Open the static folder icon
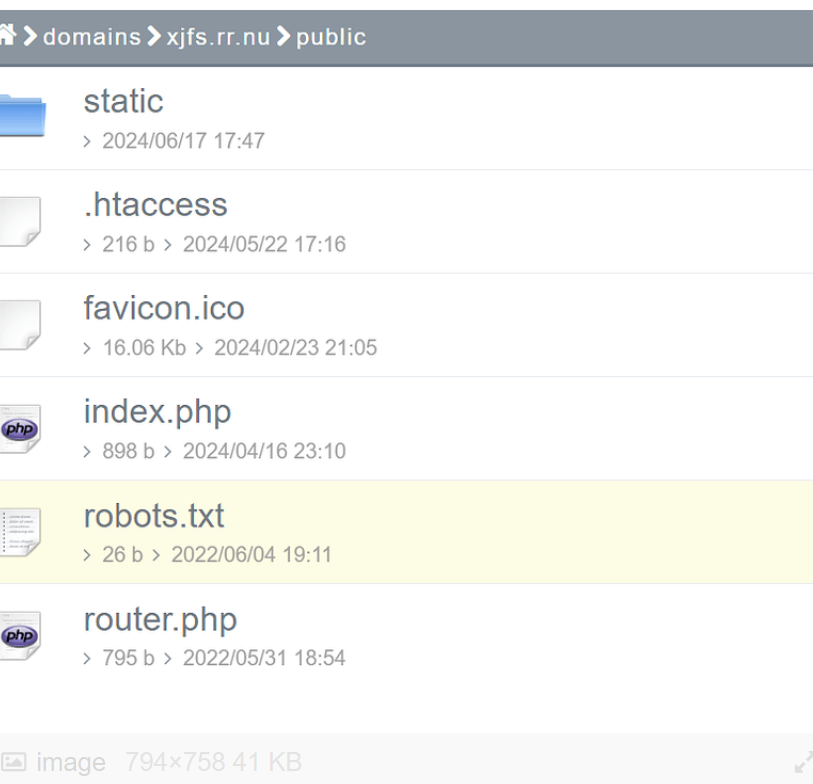The height and width of the screenshot is (784, 813). (x=22, y=116)
